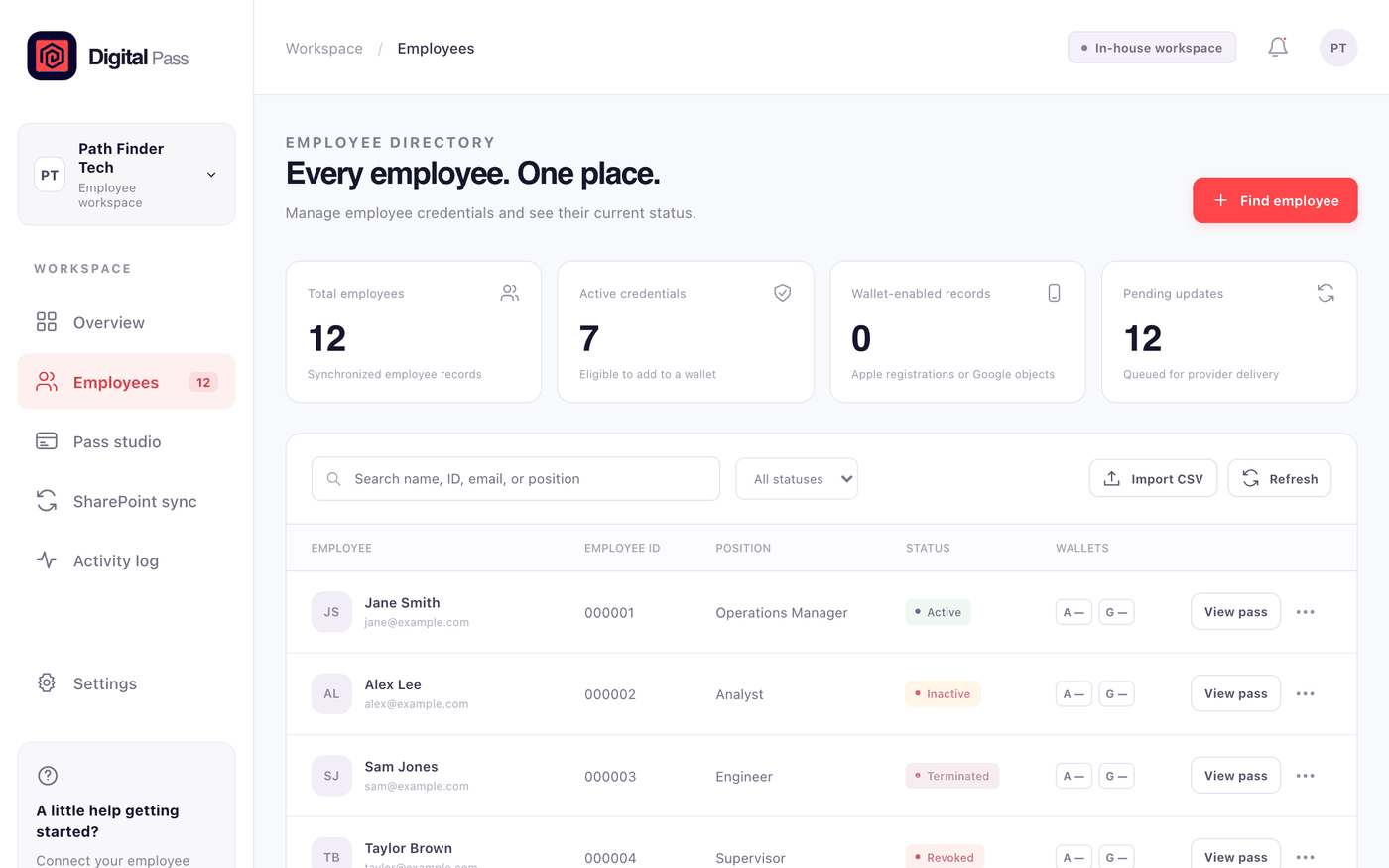Image resolution: width=1389 pixels, height=868 pixels.
Task: Click the help question mark icon
Action: (48, 776)
